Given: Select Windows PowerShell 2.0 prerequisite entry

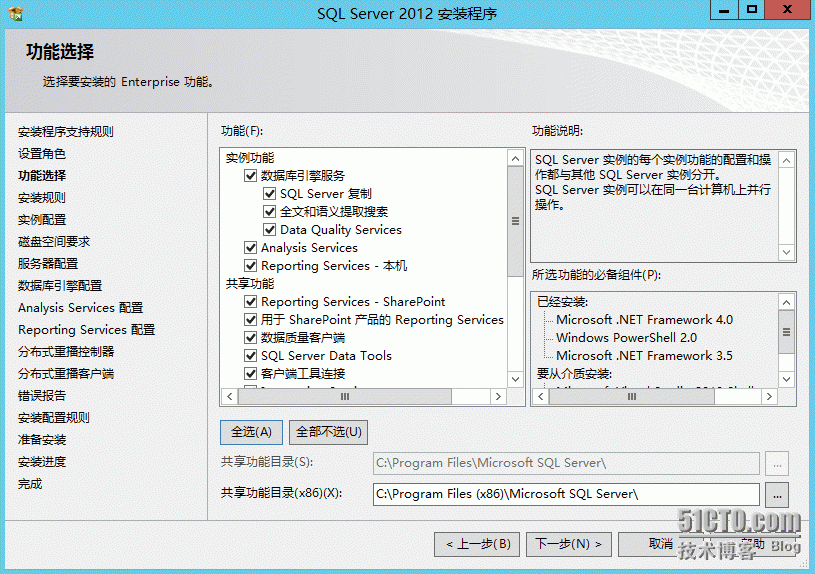Looking at the screenshot, I should pyautogui.click(x=626, y=338).
